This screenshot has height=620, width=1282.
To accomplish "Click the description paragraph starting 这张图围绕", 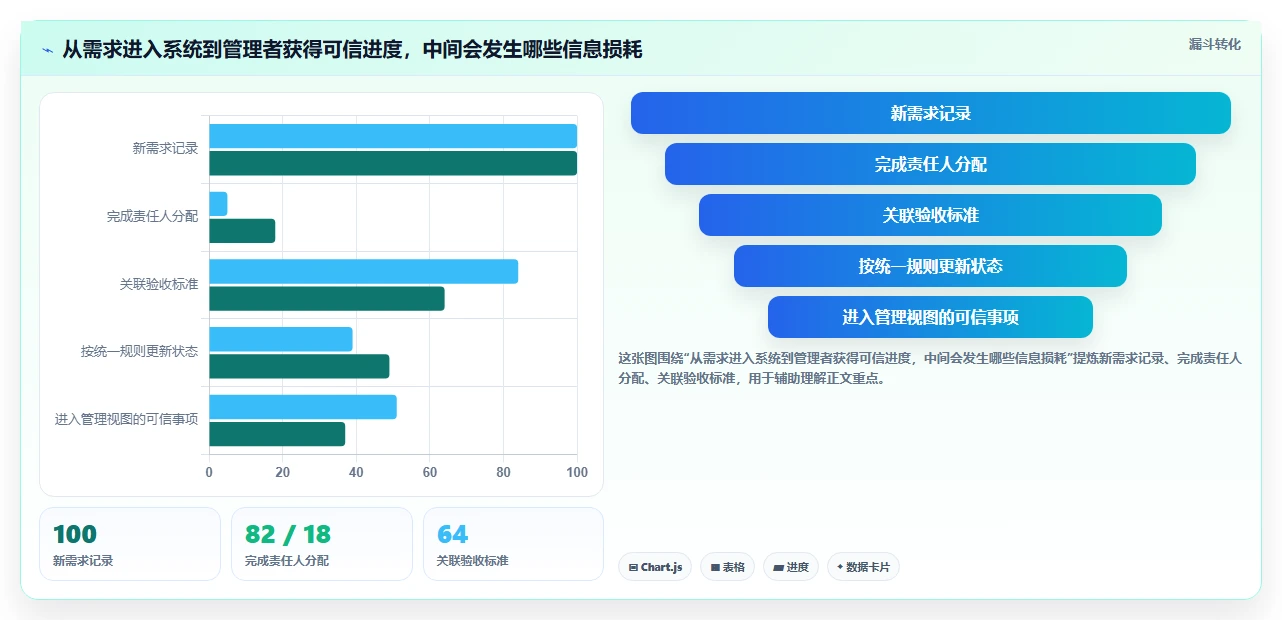I will [x=930, y=368].
